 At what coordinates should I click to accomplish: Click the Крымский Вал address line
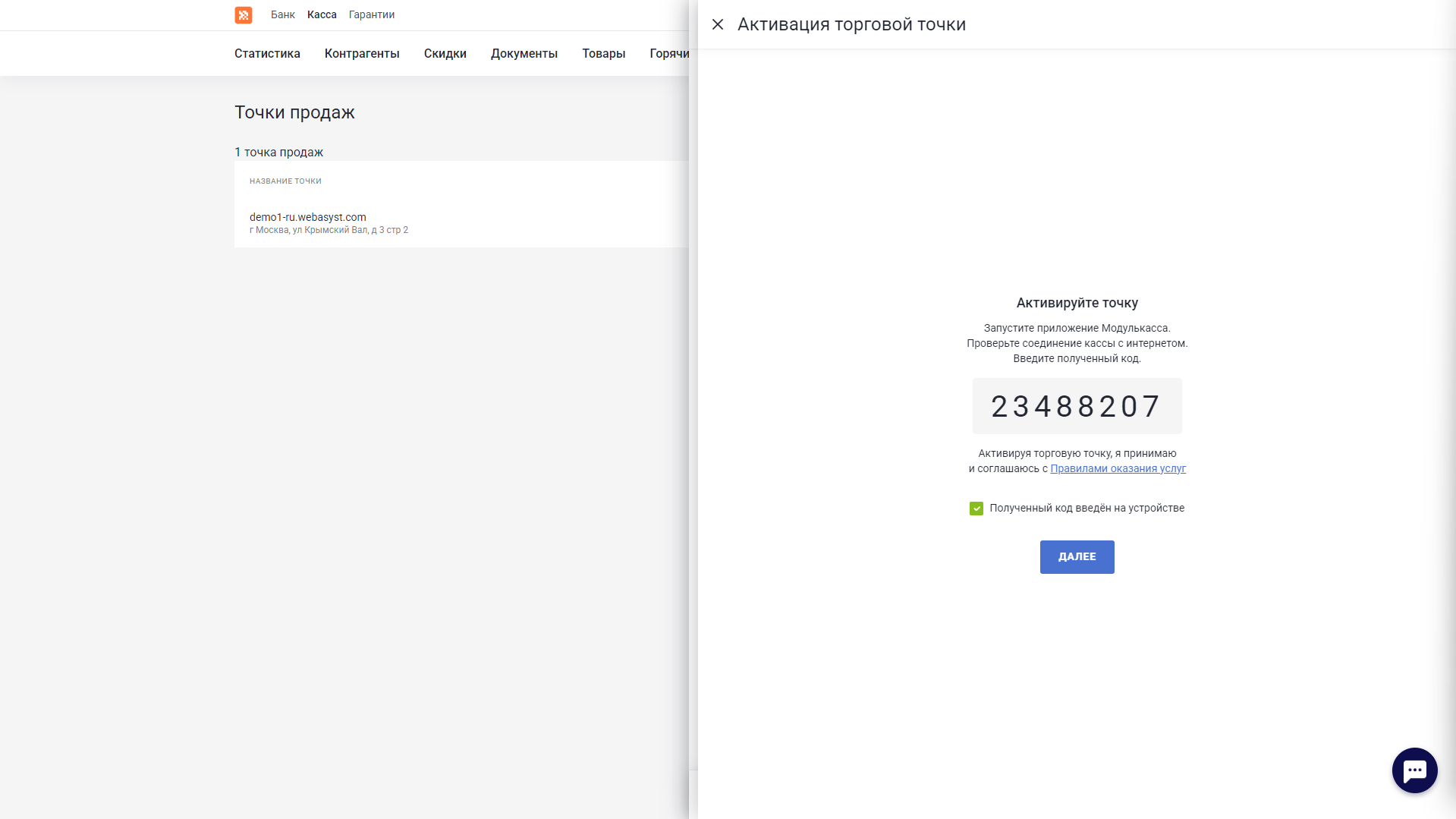[x=329, y=230]
